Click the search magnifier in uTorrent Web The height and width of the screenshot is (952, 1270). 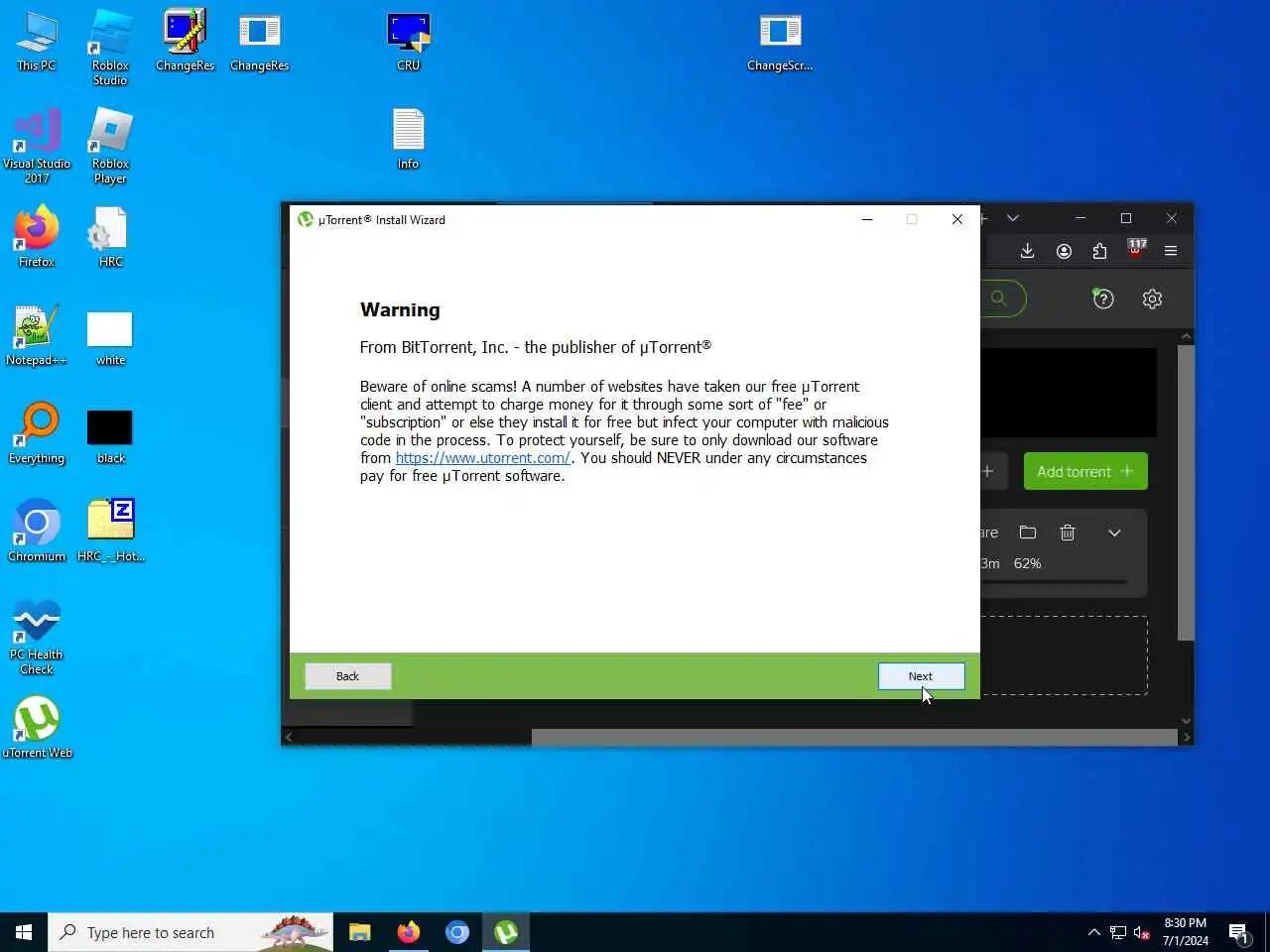pyautogui.click(x=998, y=298)
